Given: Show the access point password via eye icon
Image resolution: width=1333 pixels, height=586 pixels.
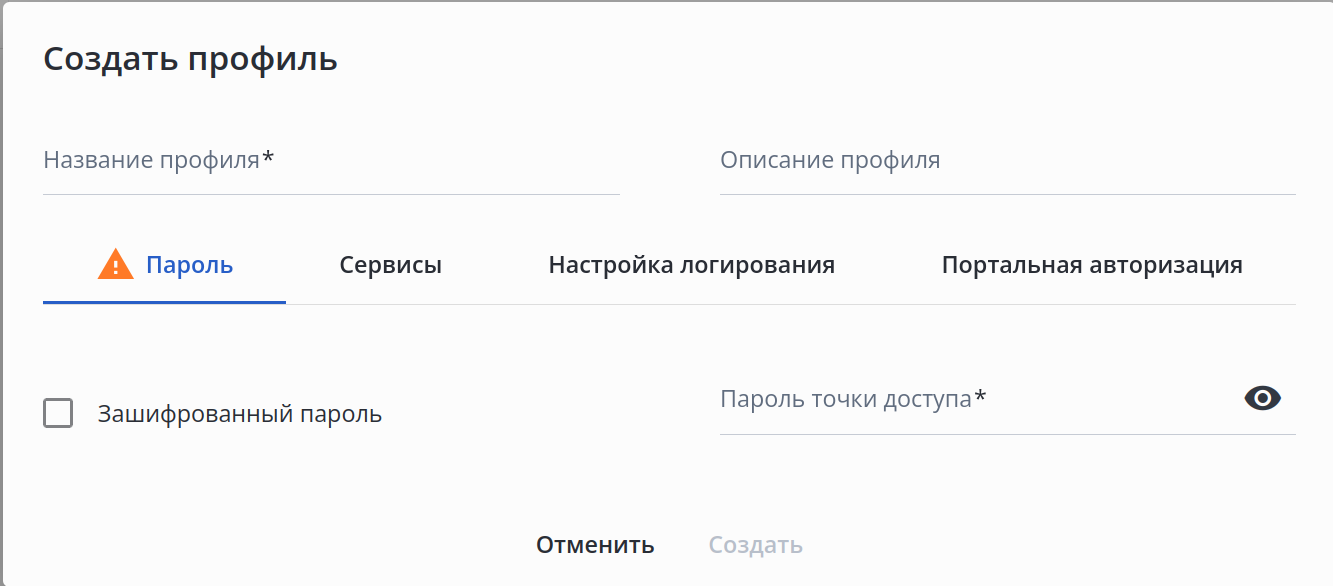Looking at the screenshot, I should coord(1262,398).
